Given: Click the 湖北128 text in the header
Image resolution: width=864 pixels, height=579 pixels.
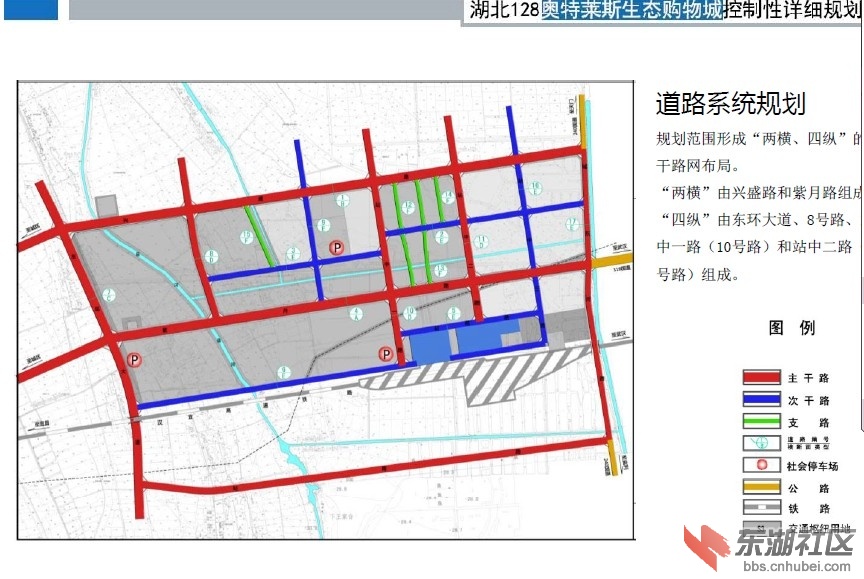Looking at the screenshot, I should [504, 10].
